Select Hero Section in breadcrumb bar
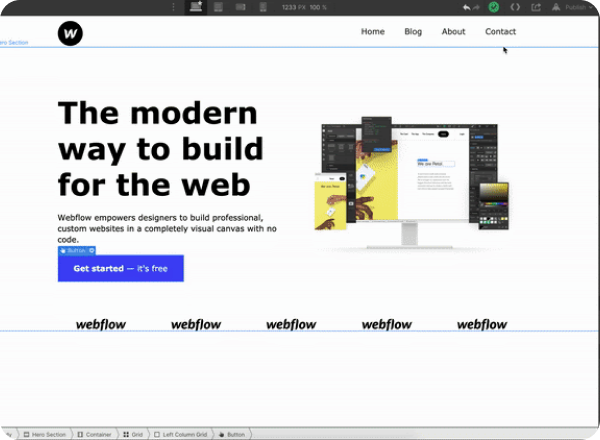Viewport: 600px width, 440px height. (45, 434)
